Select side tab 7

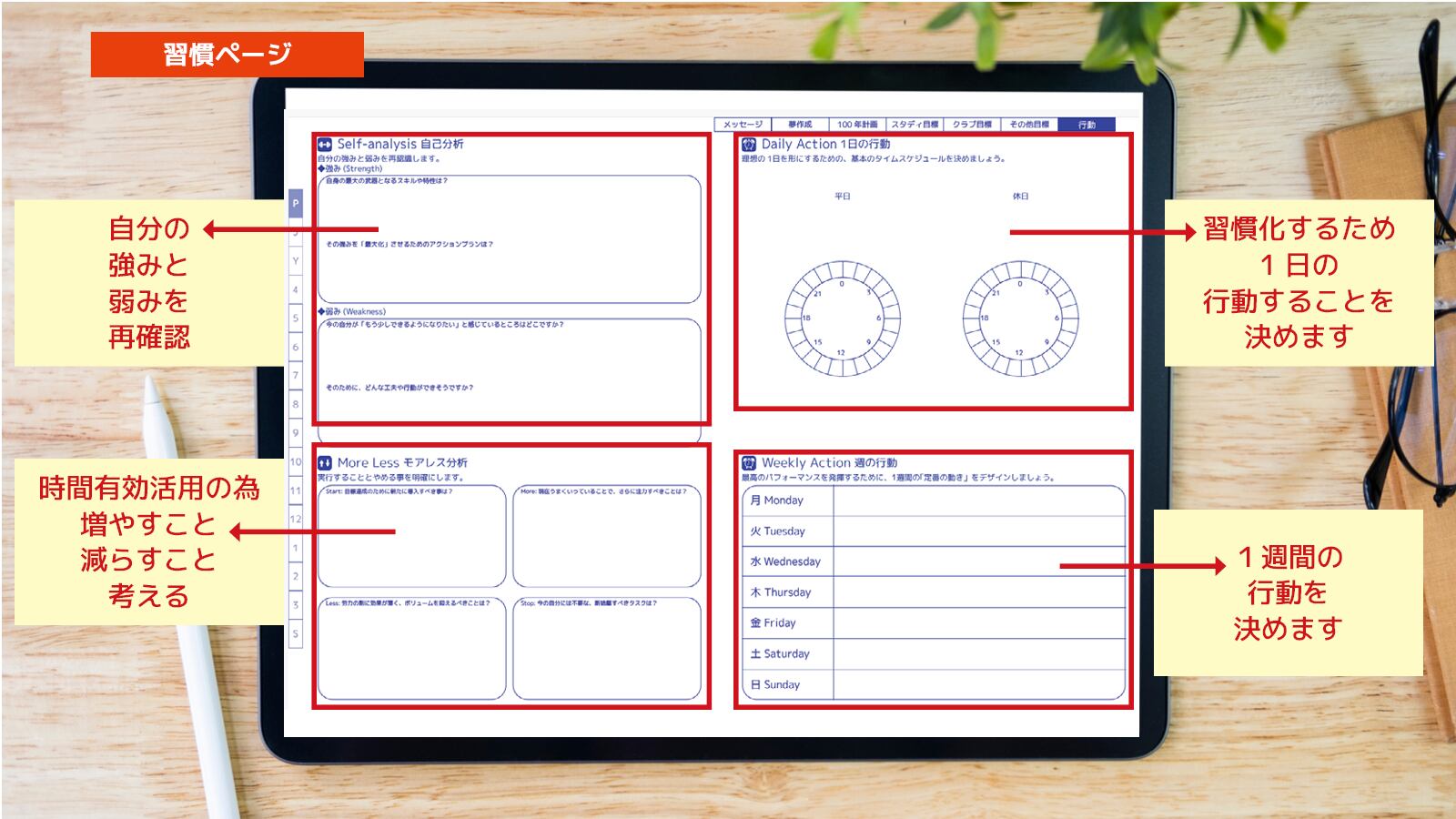[295, 376]
